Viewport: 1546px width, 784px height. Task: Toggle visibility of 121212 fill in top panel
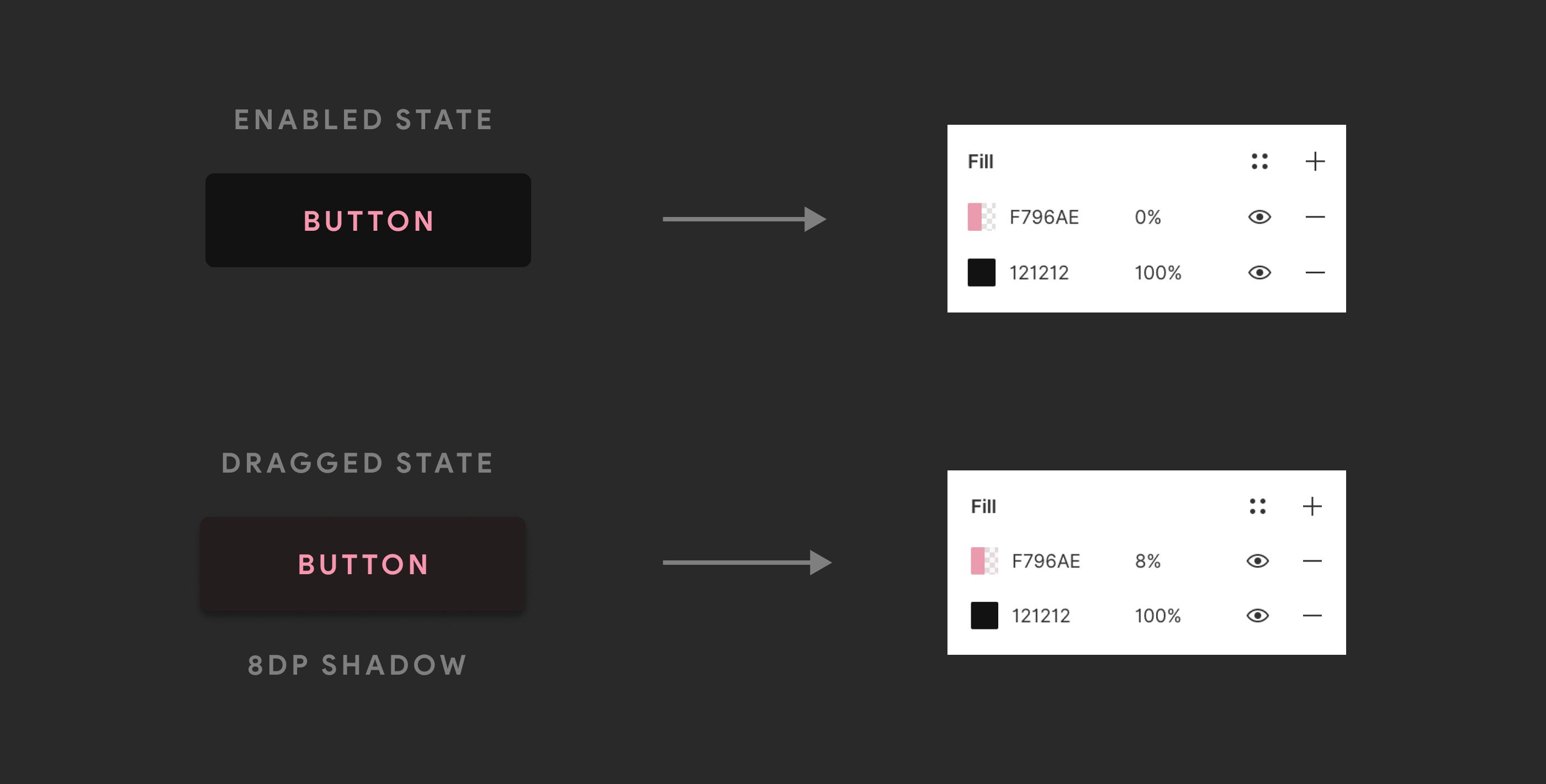1259,273
